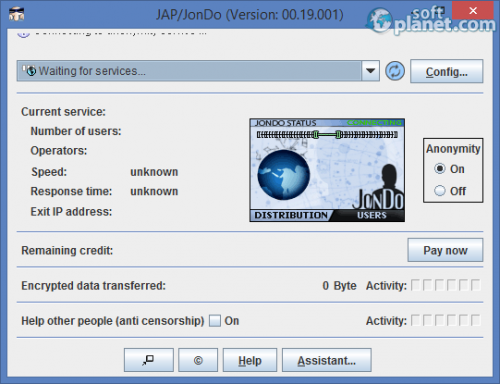Screen dimensions: 500x384
Task: Click the Anonymity panel title
Action: (x=453, y=149)
